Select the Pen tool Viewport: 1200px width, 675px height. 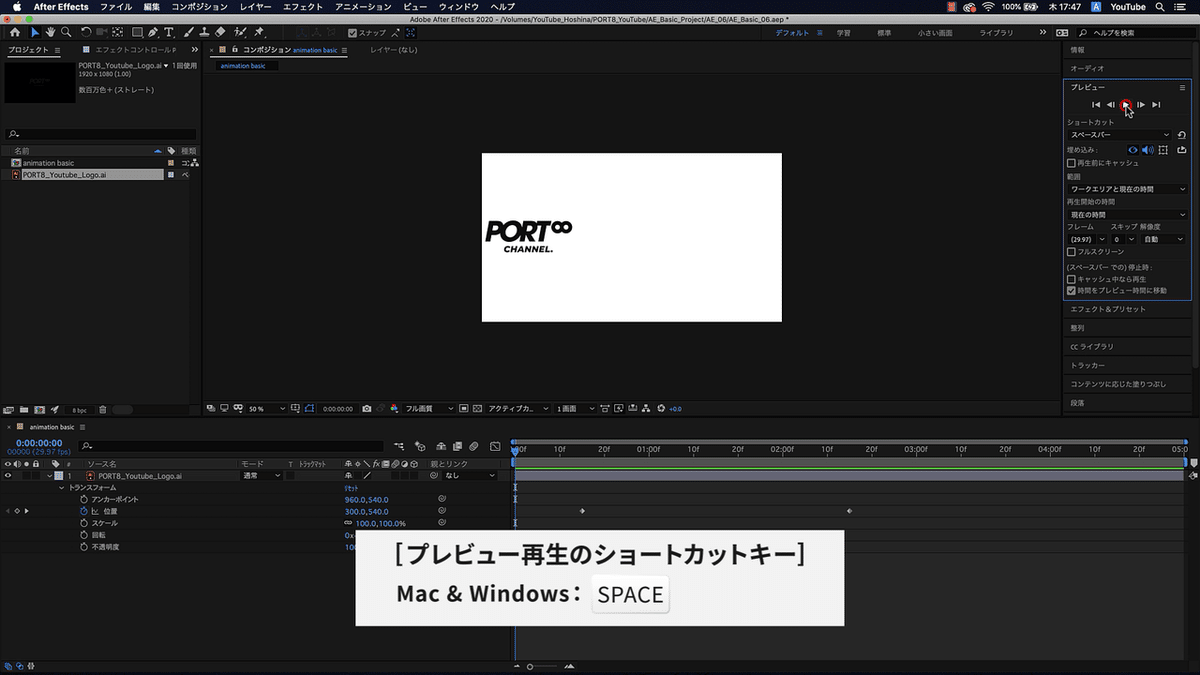tap(153, 32)
